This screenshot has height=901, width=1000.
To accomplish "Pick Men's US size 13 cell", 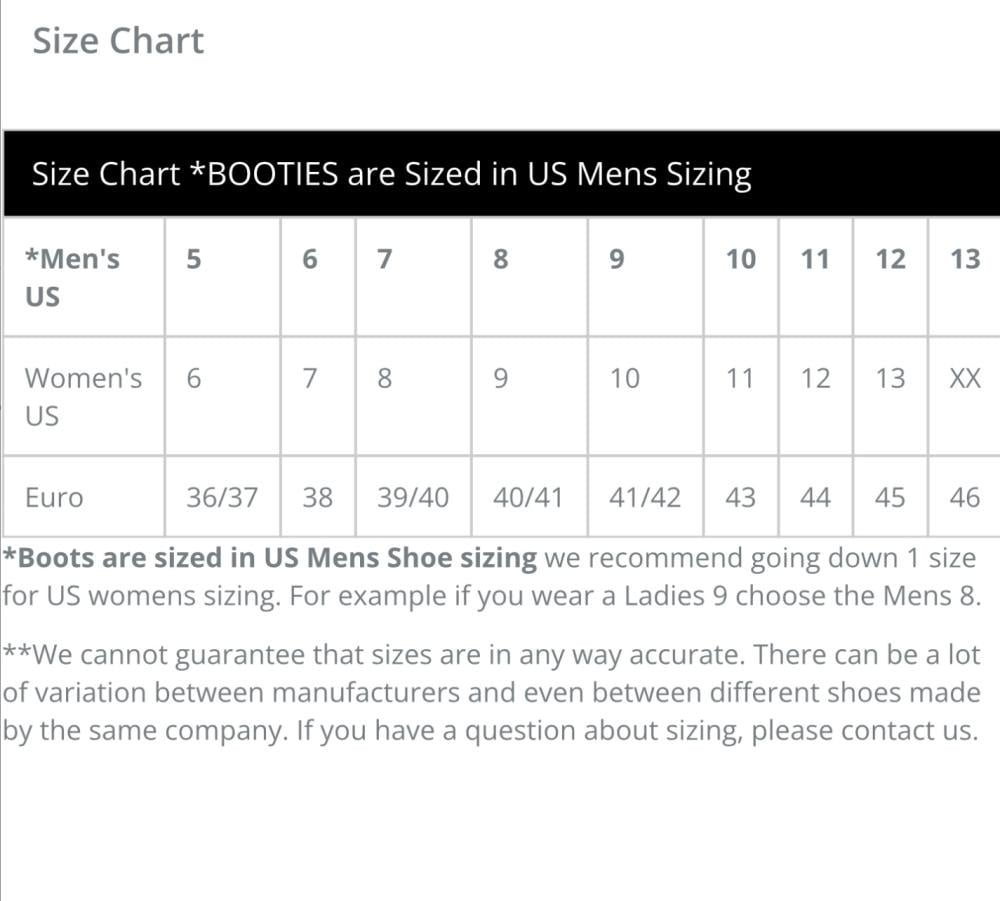I will (965, 260).
